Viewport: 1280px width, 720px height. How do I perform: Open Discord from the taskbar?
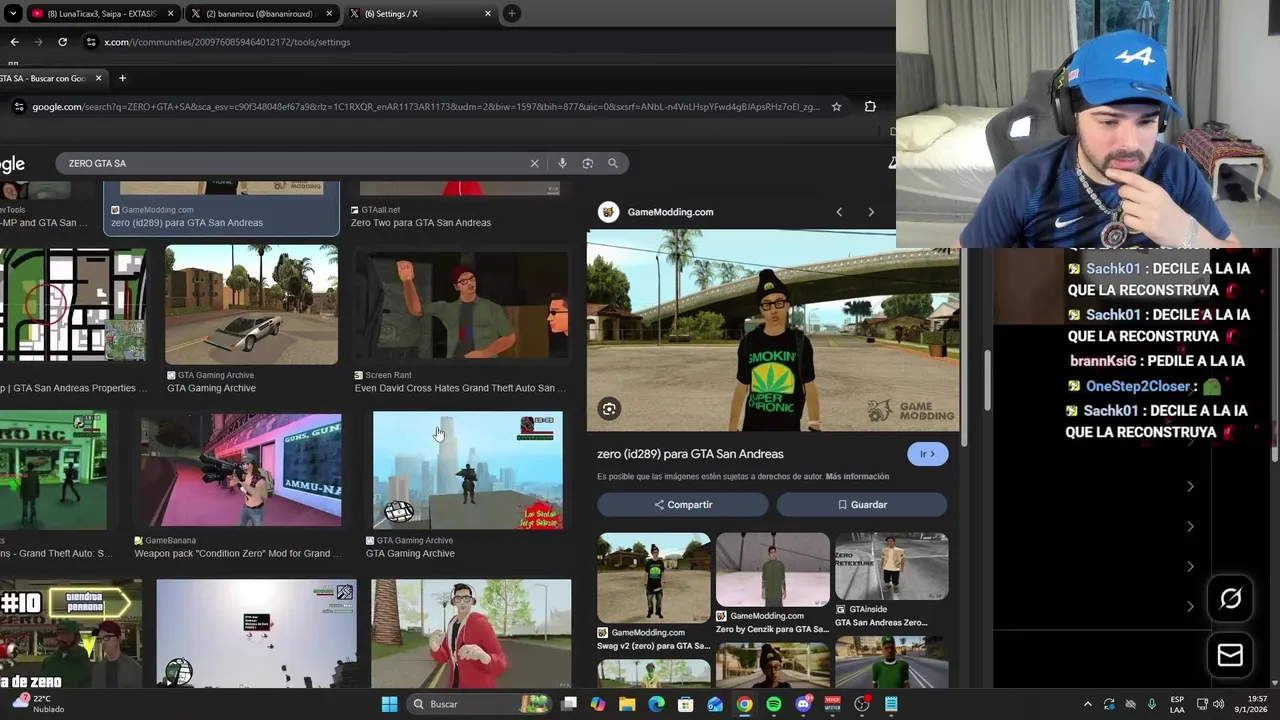[x=803, y=704]
